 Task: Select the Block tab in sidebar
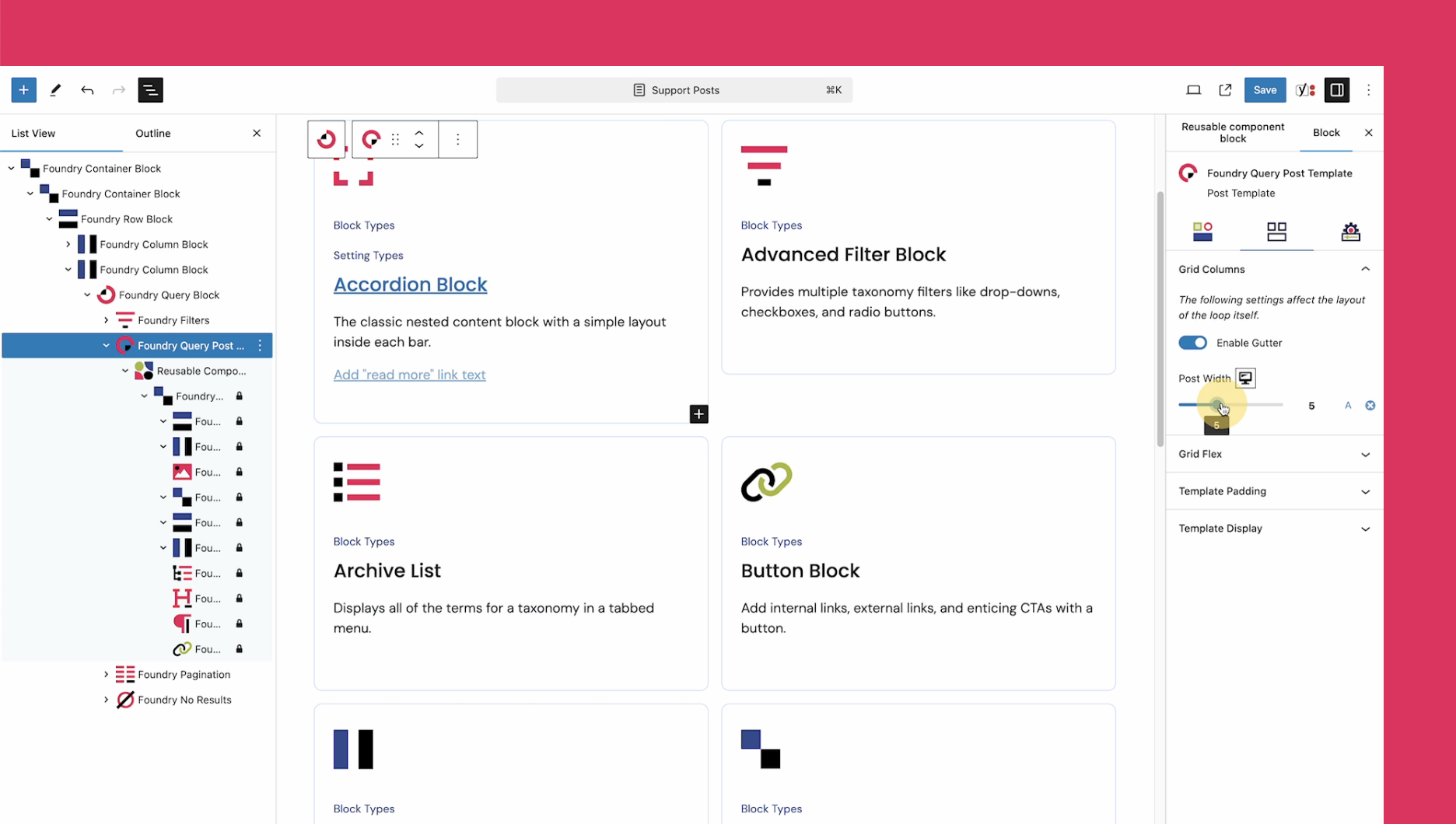pos(1326,133)
